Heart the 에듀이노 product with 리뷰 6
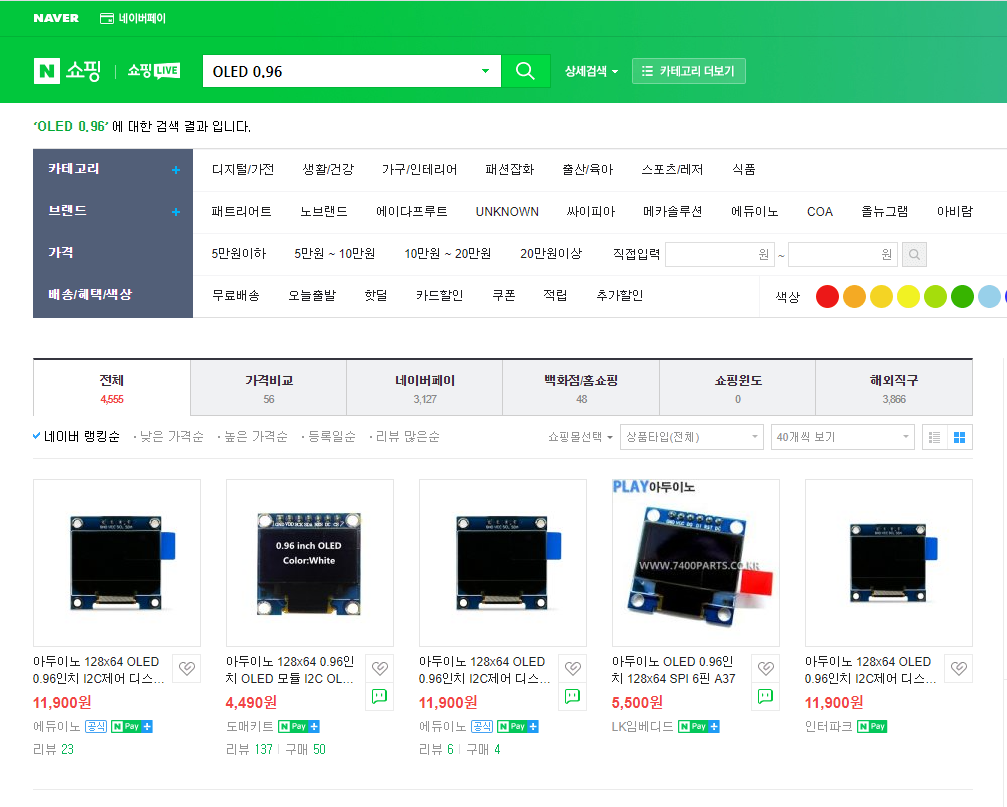 click(x=573, y=668)
